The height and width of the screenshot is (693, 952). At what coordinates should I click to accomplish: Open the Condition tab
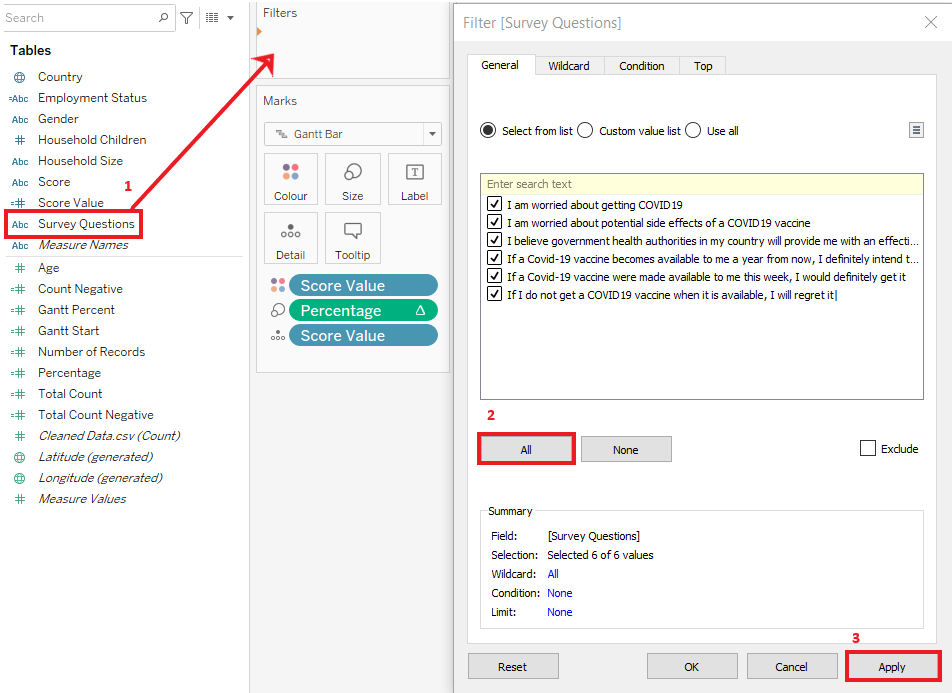[x=642, y=66]
